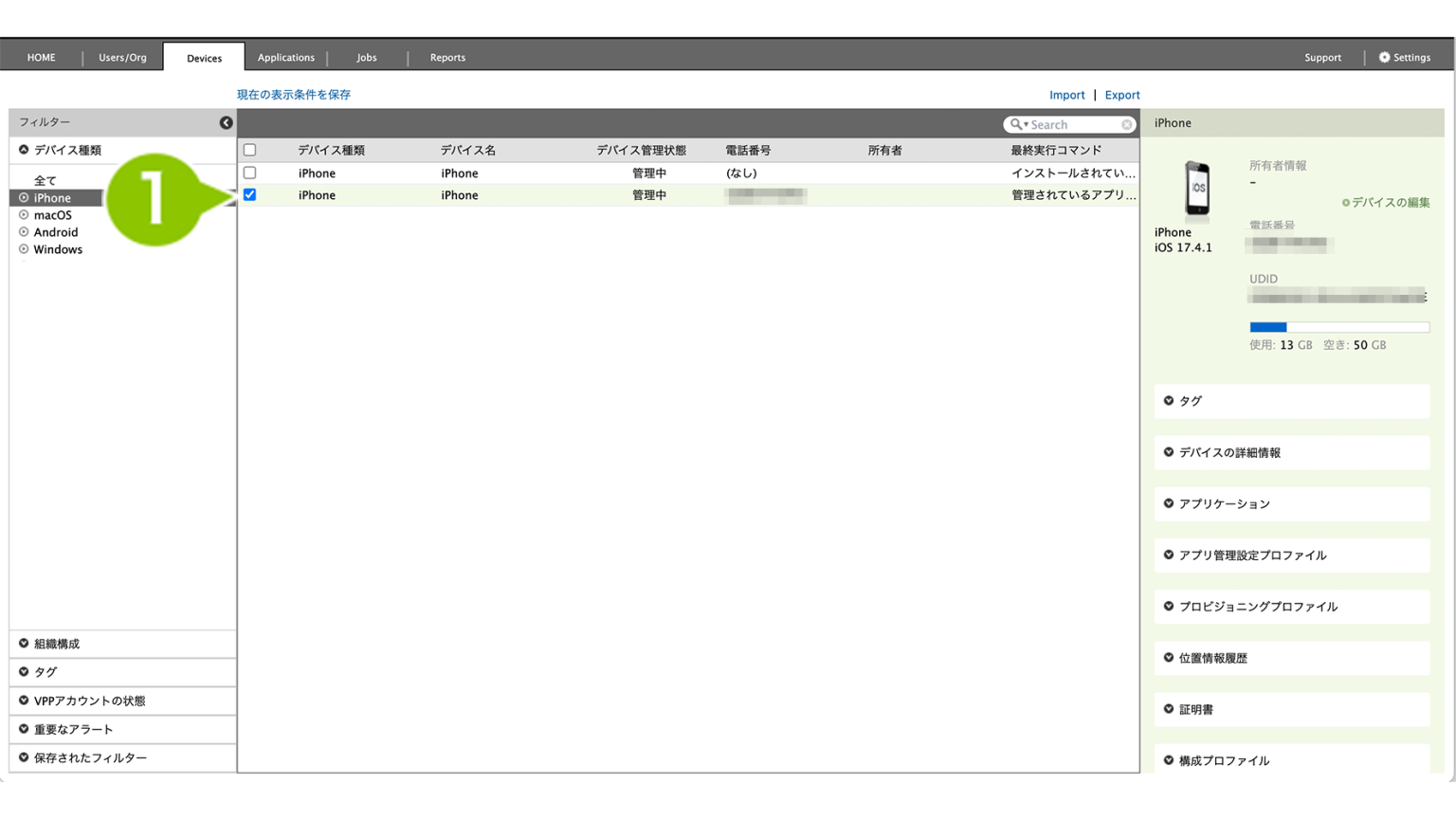Click the Export link
Screen dimensions: 1456x819
pos(1121,95)
